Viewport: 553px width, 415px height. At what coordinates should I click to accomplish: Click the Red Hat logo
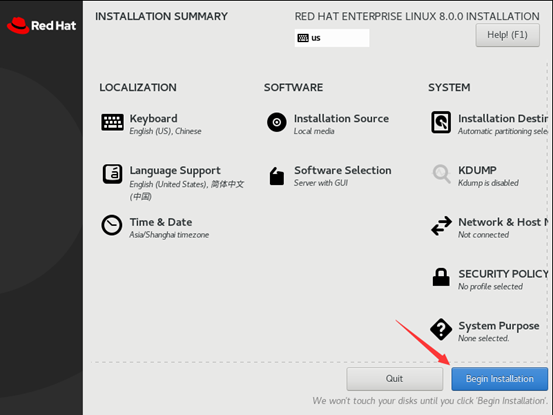(x=42, y=26)
